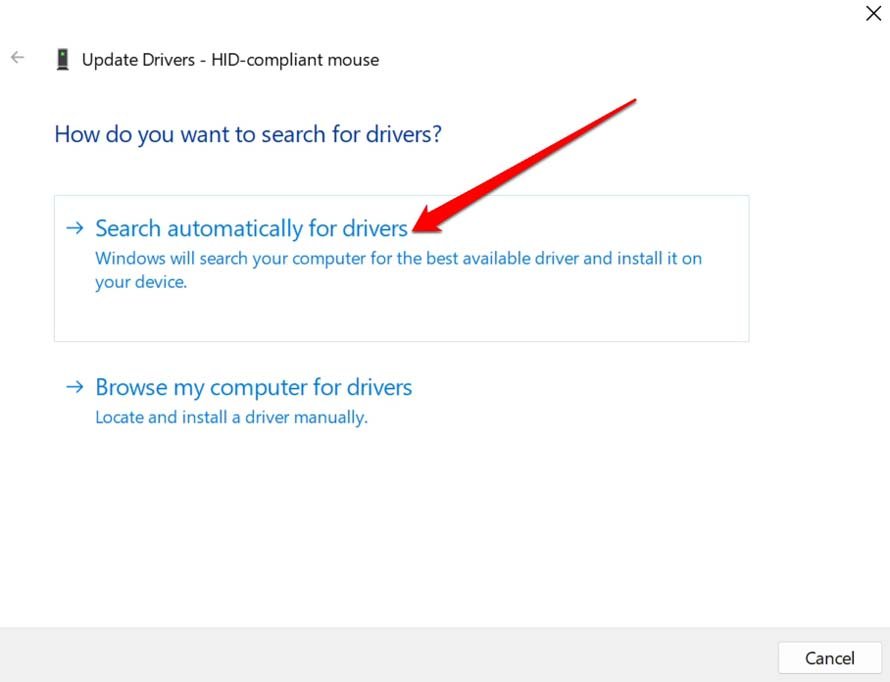Open the automatic driver search option
The image size is (890, 682).
coord(250,227)
